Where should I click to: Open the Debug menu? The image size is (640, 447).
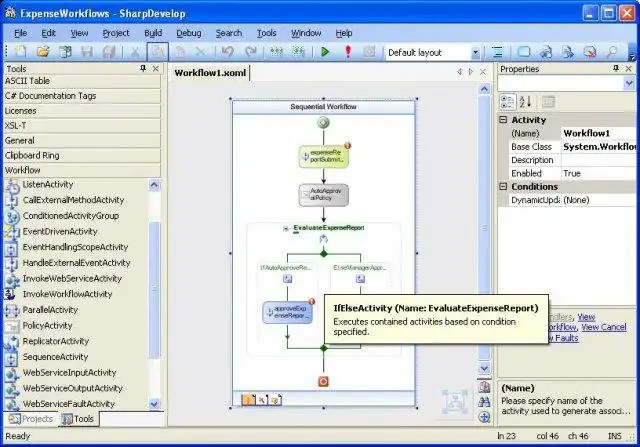[x=189, y=33]
